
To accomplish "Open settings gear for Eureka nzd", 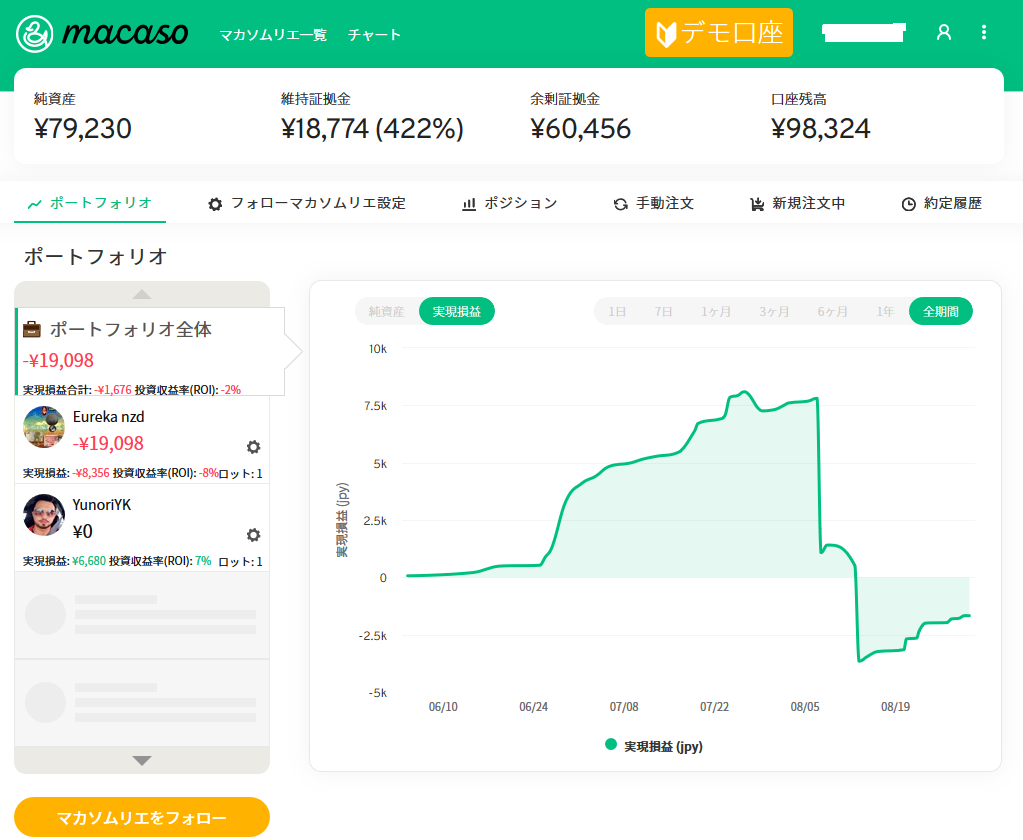I will pyautogui.click(x=253, y=447).
